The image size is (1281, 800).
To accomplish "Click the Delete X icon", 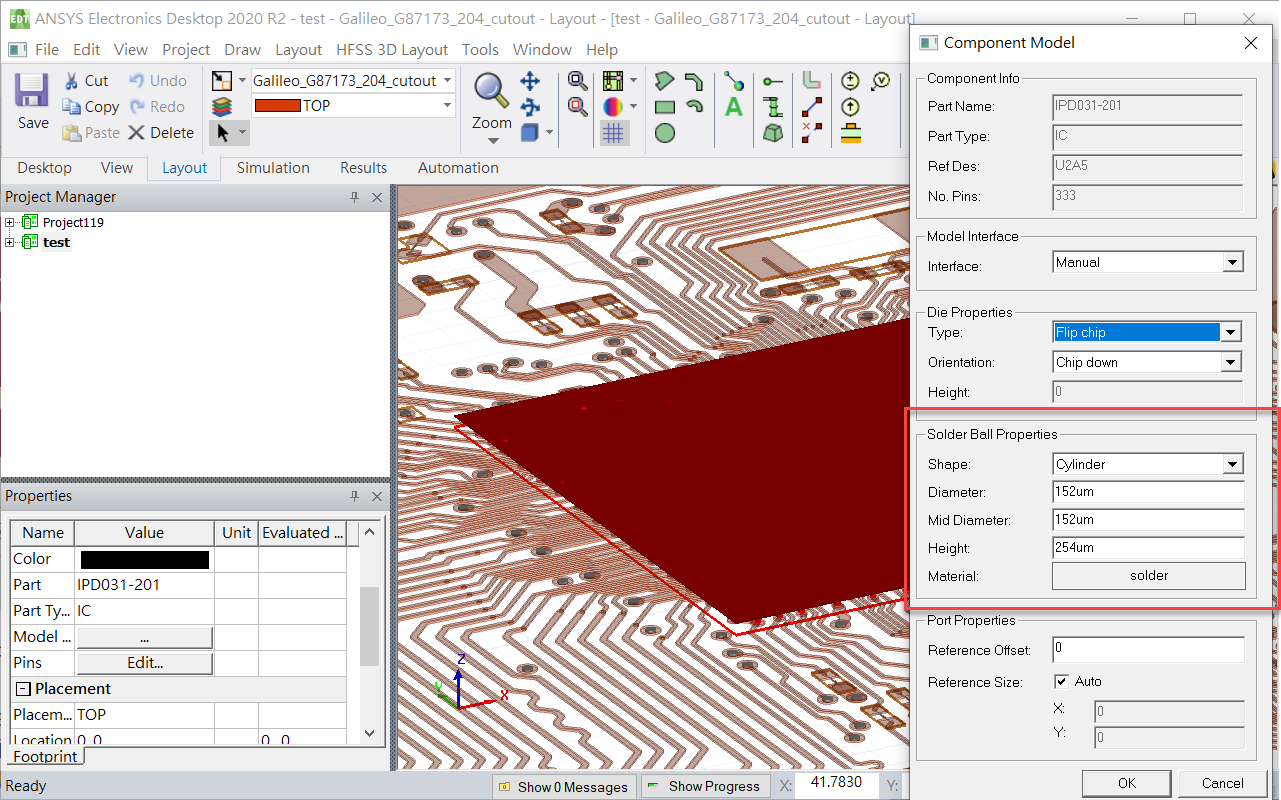I will [136, 132].
